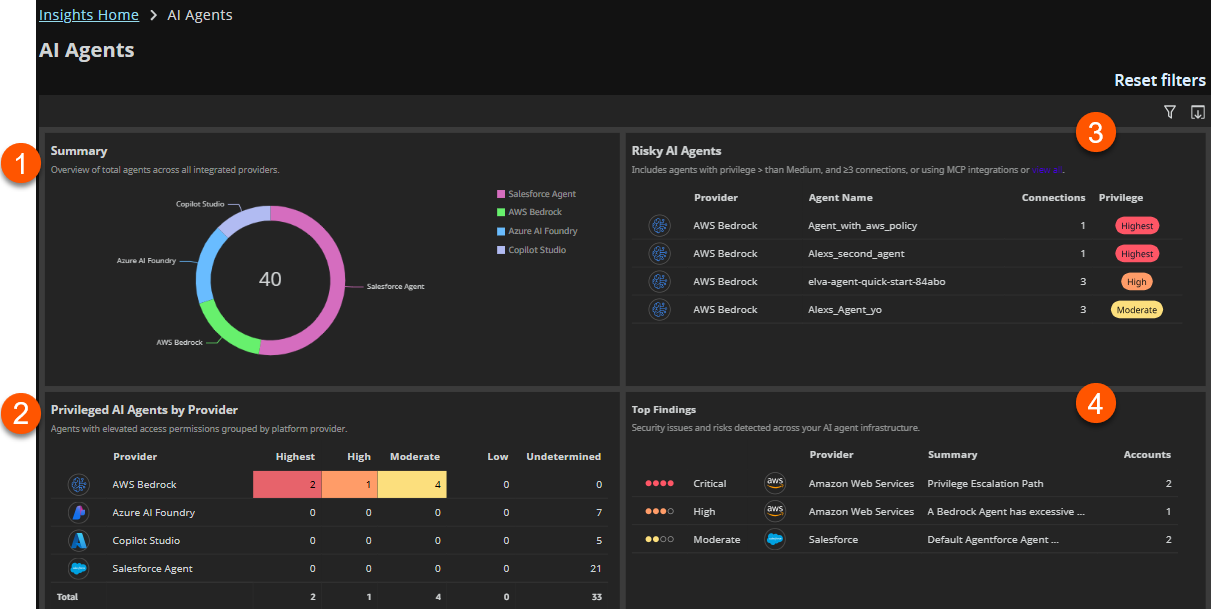Click the Summary column header in Top Findings
Viewport: 1211px width, 609px height.
point(952,455)
